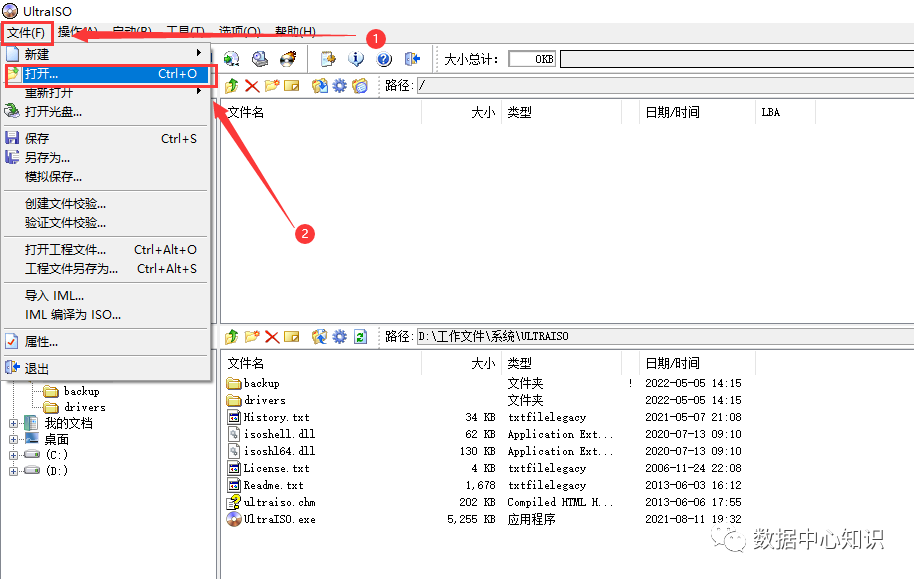
Task: Click the rename icon in local pane toolbar
Action: coord(291,336)
